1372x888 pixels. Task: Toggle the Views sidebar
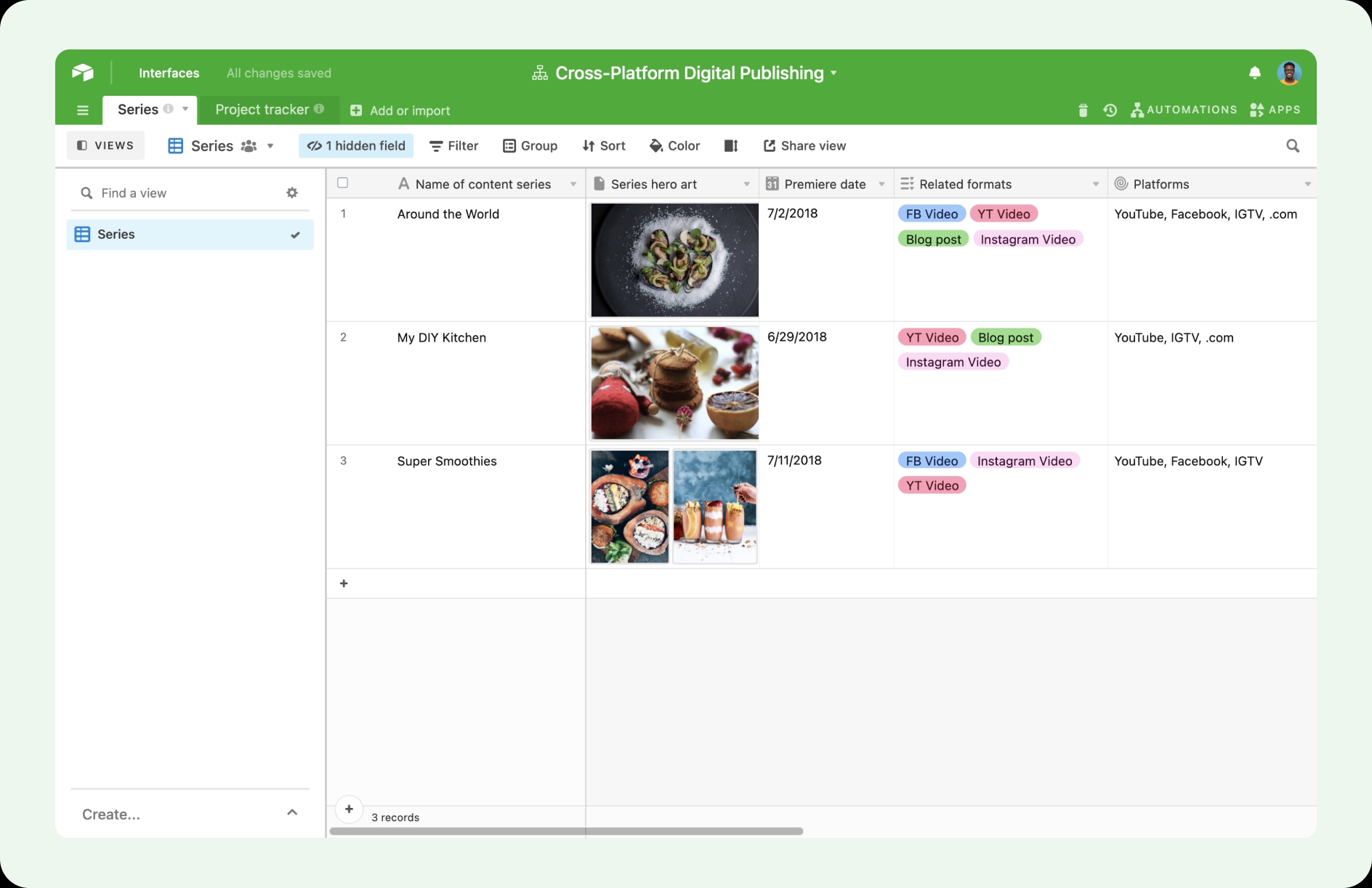[105, 145]
